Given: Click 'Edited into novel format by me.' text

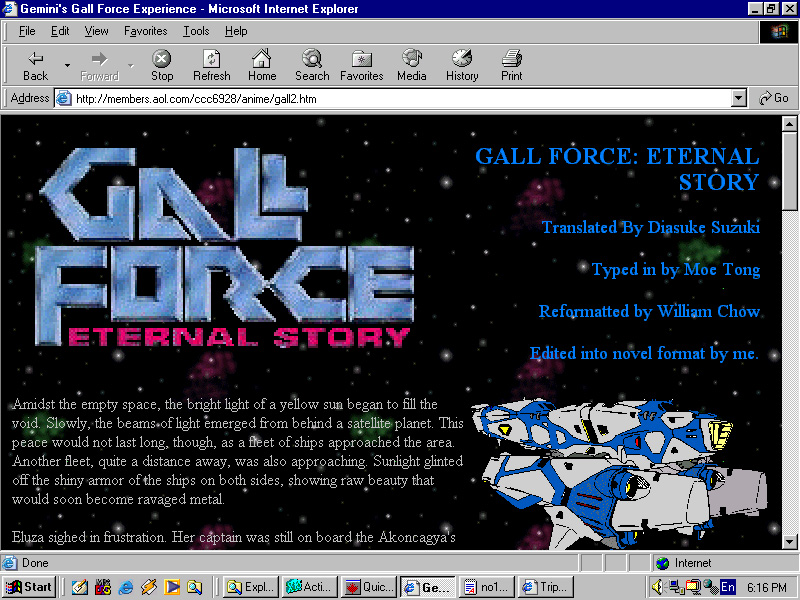Looking at the screenshot, I should pos(644,353).
